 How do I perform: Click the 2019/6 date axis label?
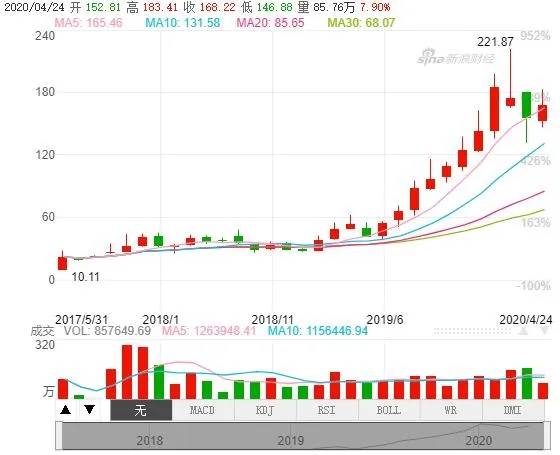tap(385, 319)
